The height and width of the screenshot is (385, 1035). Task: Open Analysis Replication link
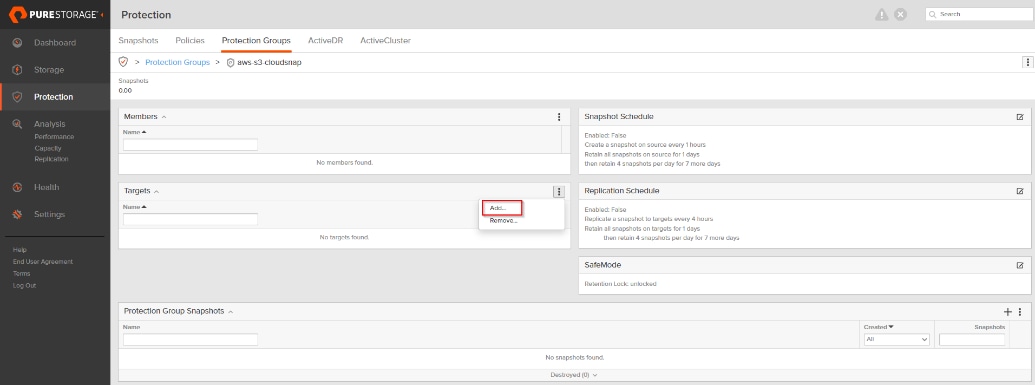point(51,159)
